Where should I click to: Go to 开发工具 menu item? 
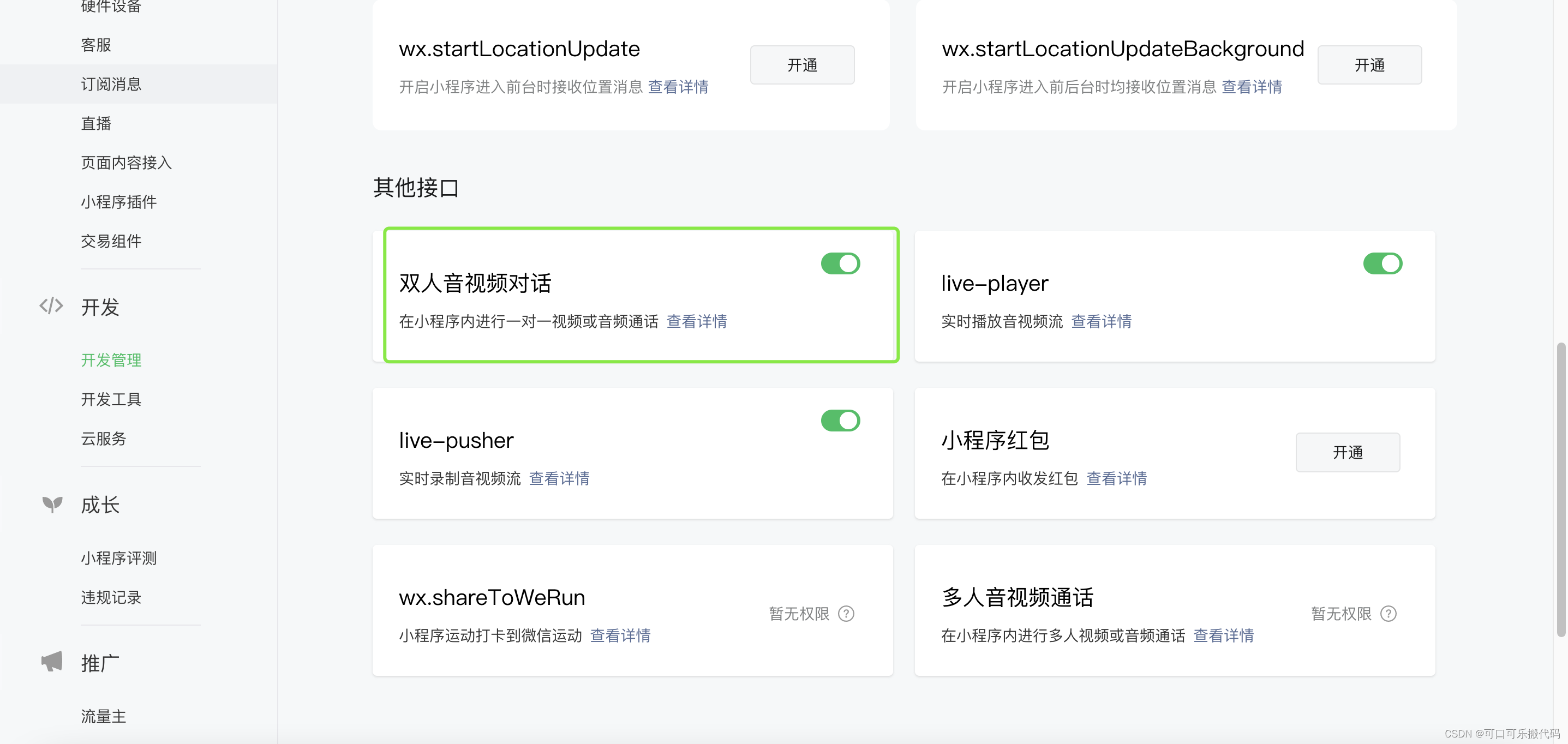111,400
